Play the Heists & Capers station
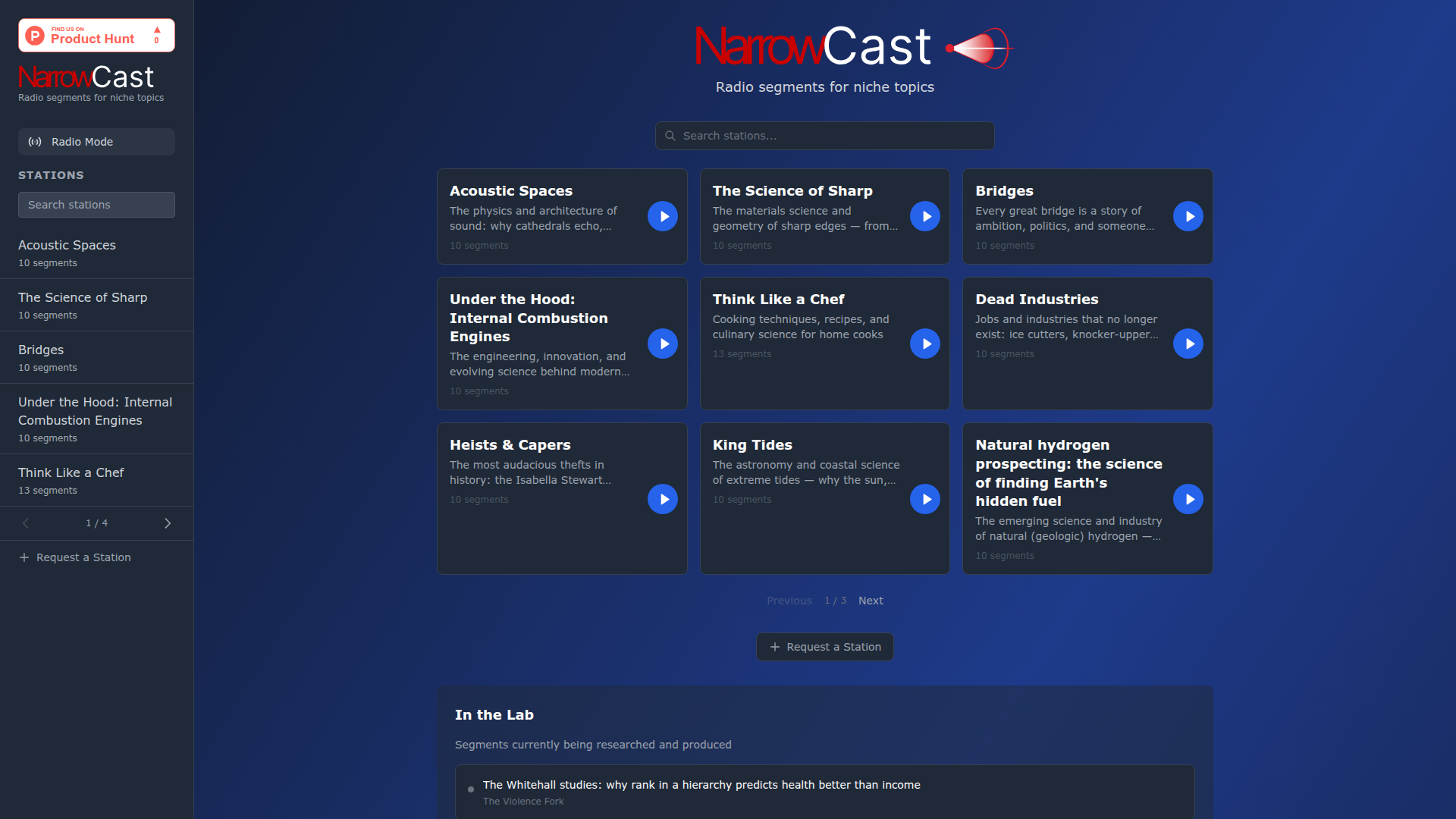This screenshot has width=1456, height=819. [662, 499]
